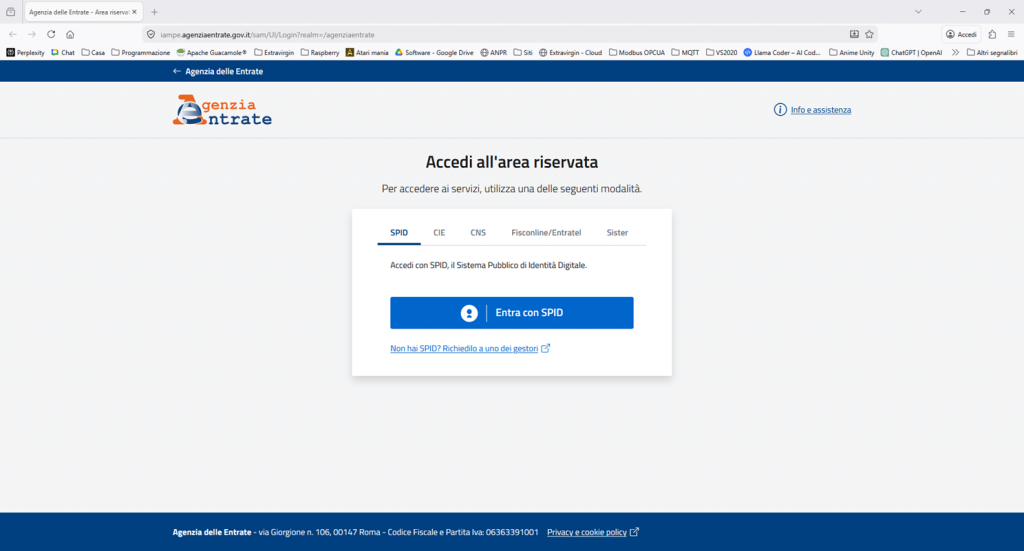The width and height of the screenshot is (1024, 551).
Task: Expand the list all tabs chevron
Action: (918, 11)
